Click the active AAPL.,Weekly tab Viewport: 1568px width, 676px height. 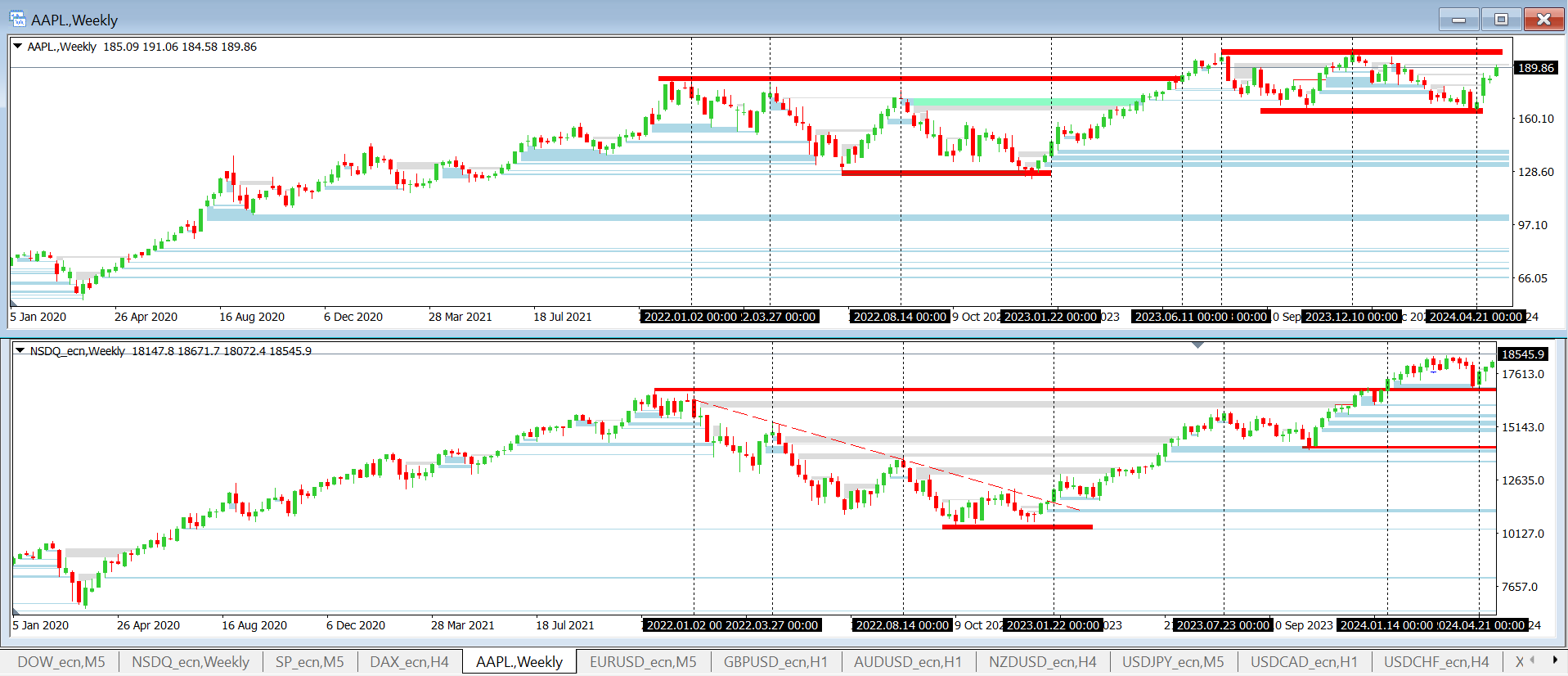coord(519,661)
